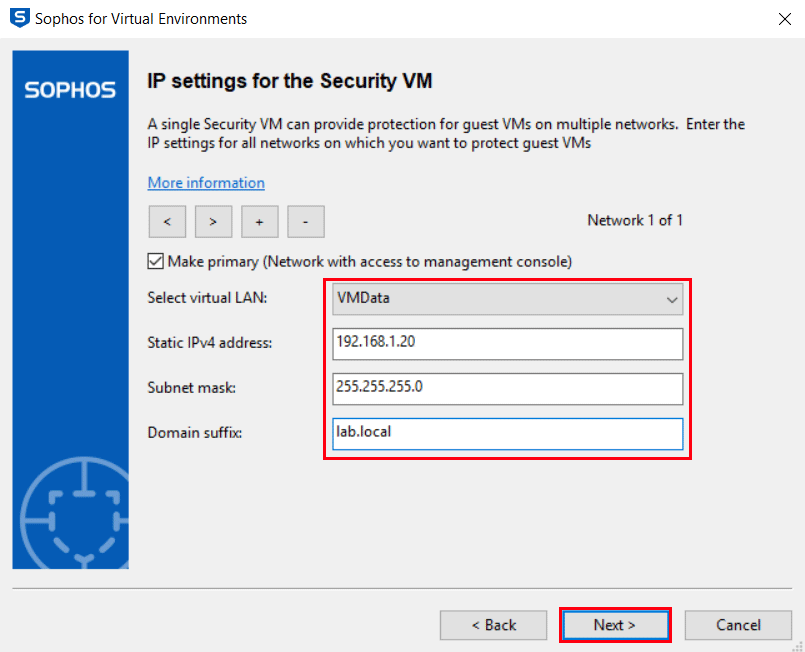Click the Subnet mask field

click(507, 389)
